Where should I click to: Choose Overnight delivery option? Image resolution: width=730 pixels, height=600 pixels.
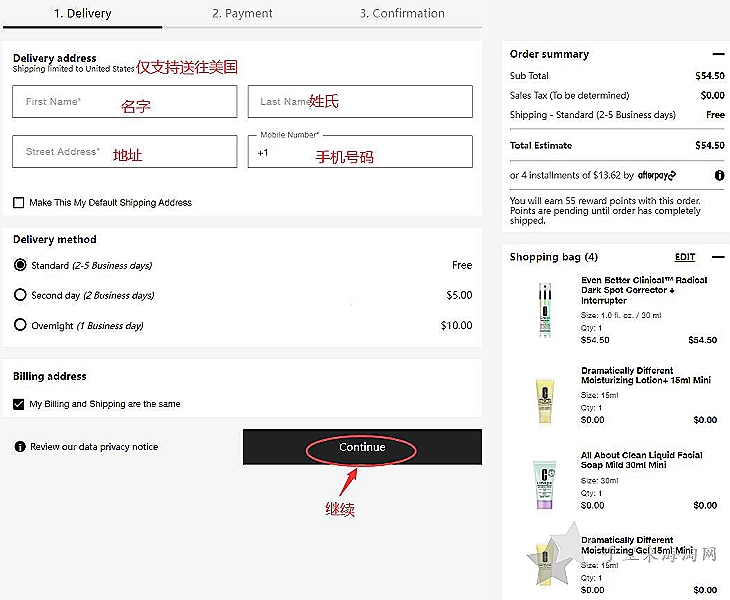coord(20,324)
